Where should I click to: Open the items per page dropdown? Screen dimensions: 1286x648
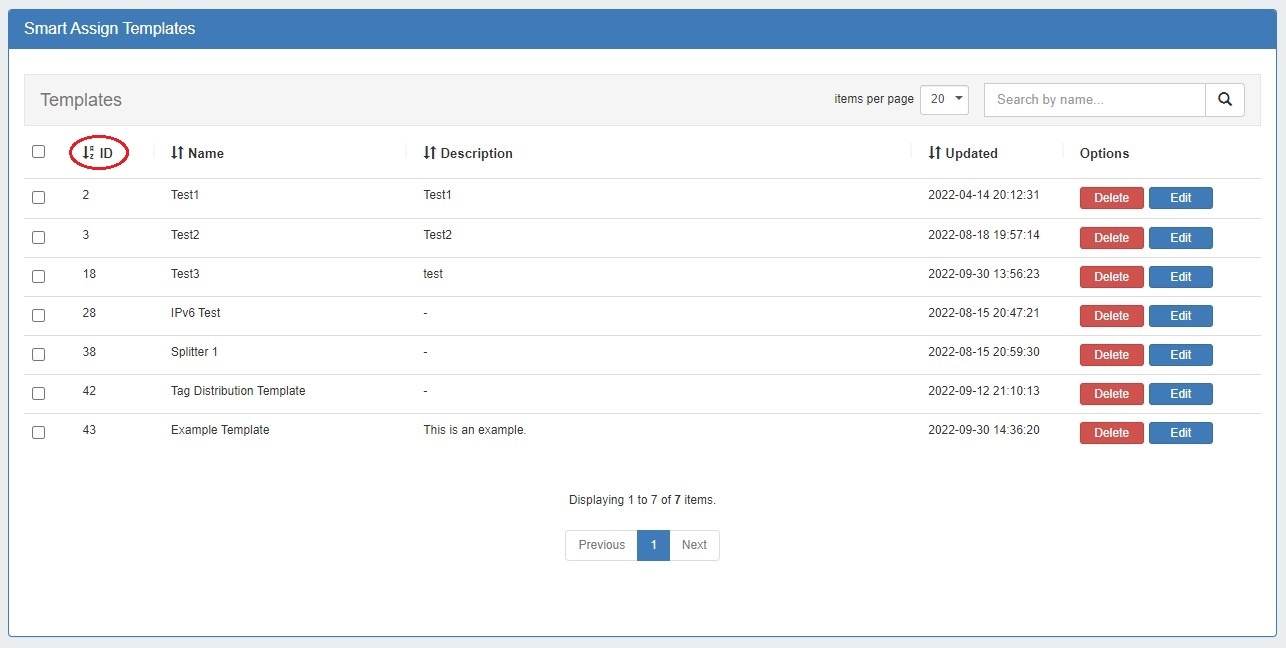[x=944, y=100]
